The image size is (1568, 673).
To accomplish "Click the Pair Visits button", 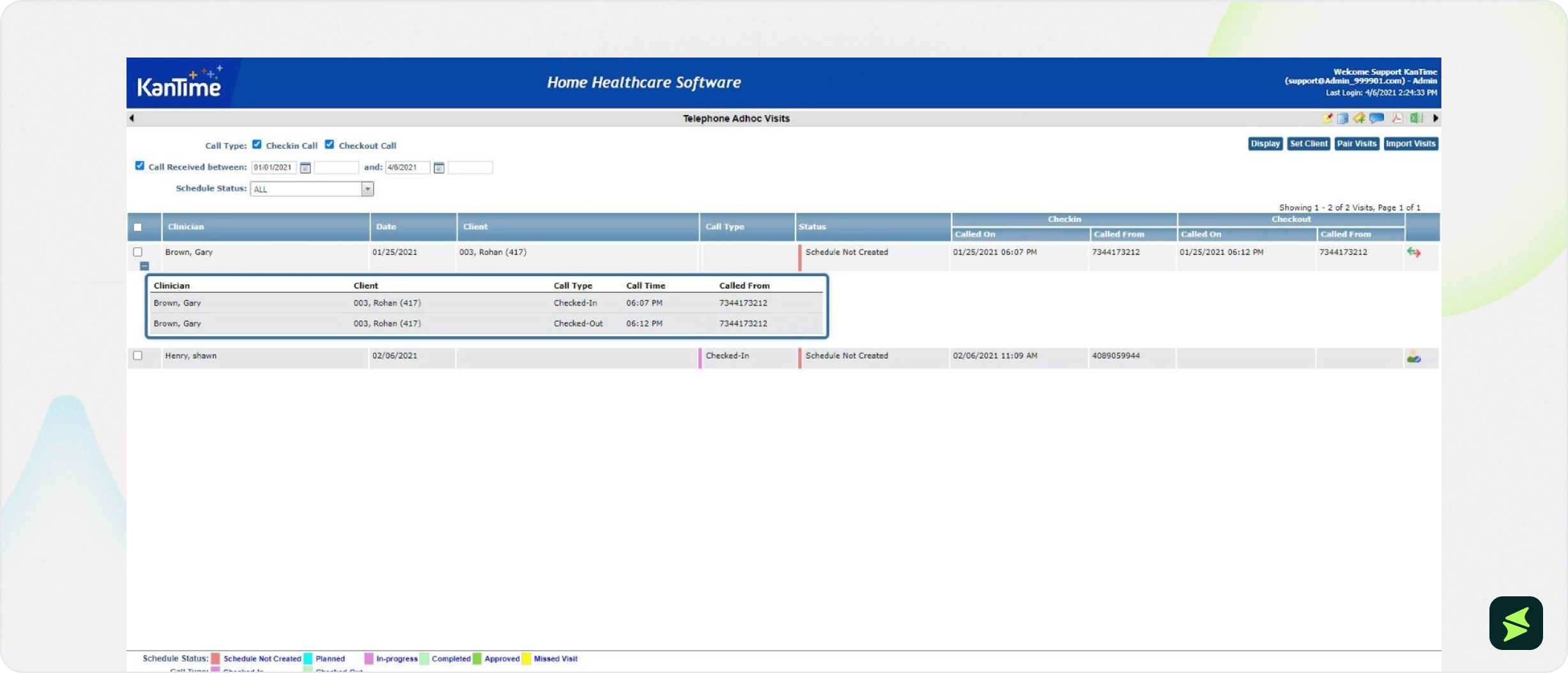I will point(1357,144).
